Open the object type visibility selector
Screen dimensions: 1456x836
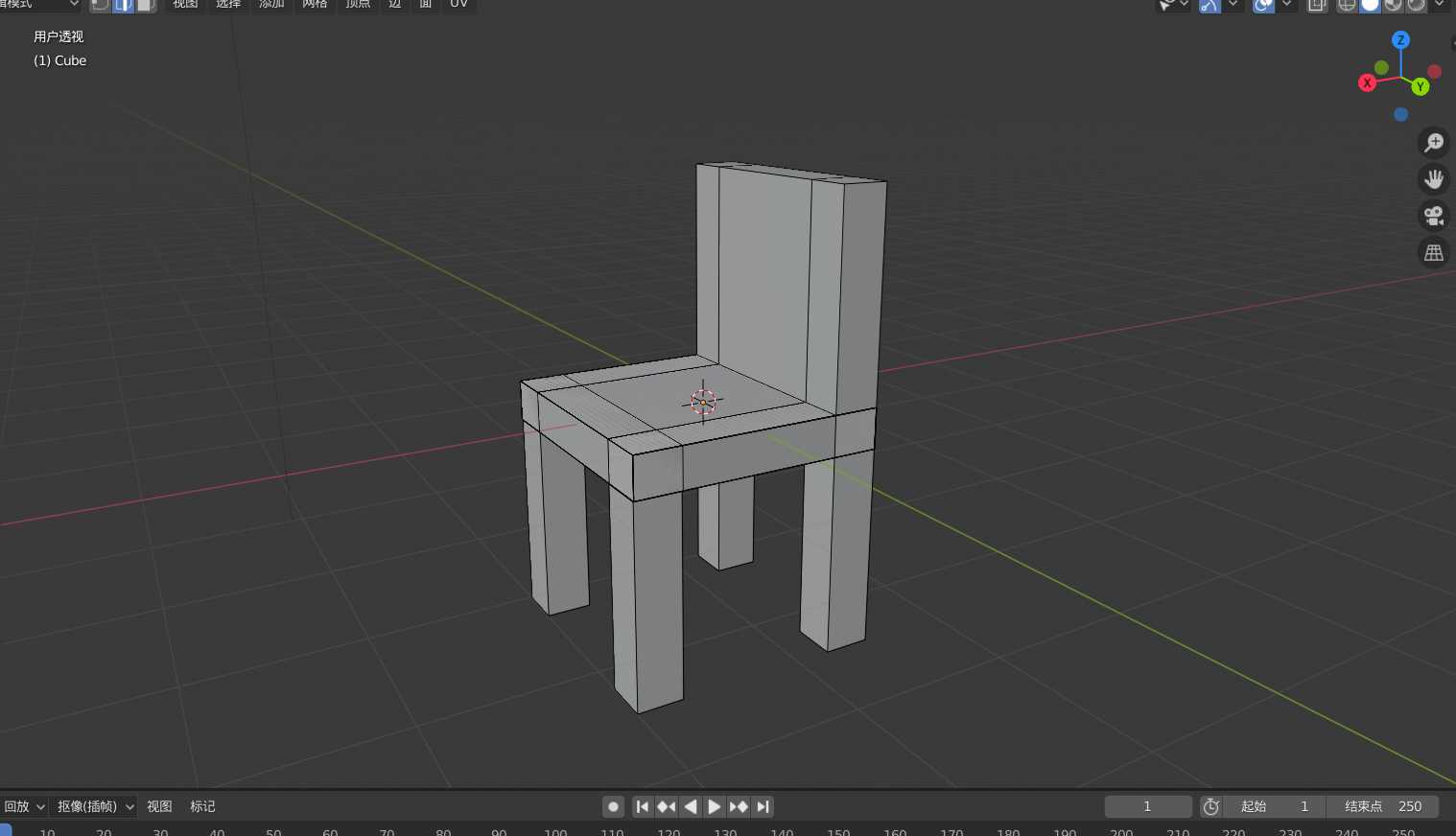click(1173, 5)
